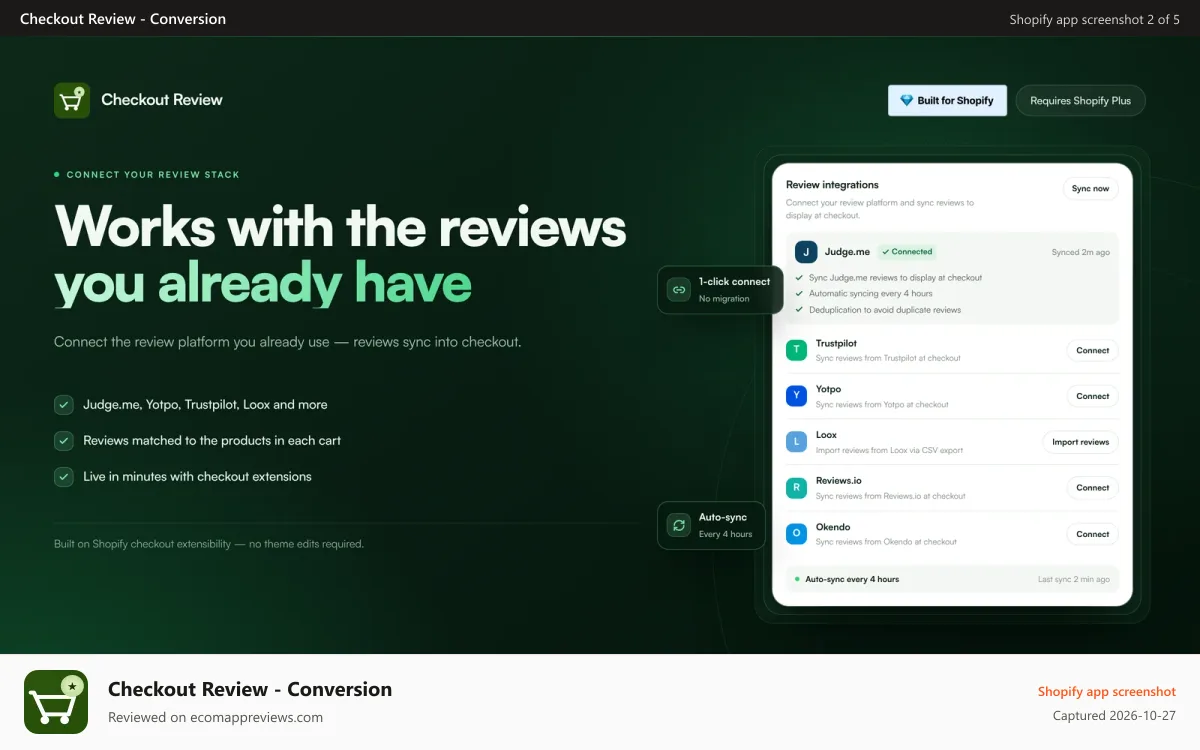Click the Review integrations heading
1200x750 pixels.
tap(832, 185)
